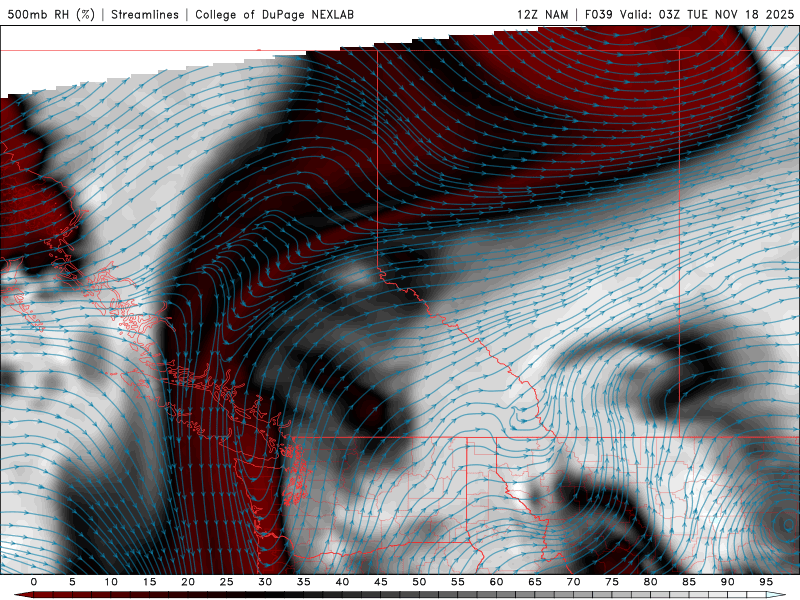
Task: Select the 75 label on the RH scale
Action: click(612, 582)
